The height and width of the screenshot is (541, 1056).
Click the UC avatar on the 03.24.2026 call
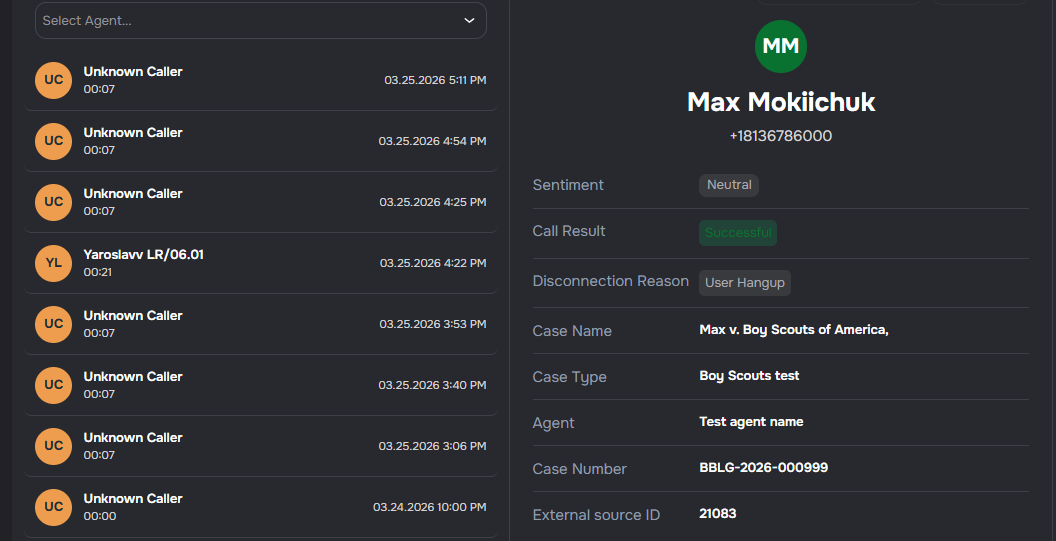click(53, 507)
